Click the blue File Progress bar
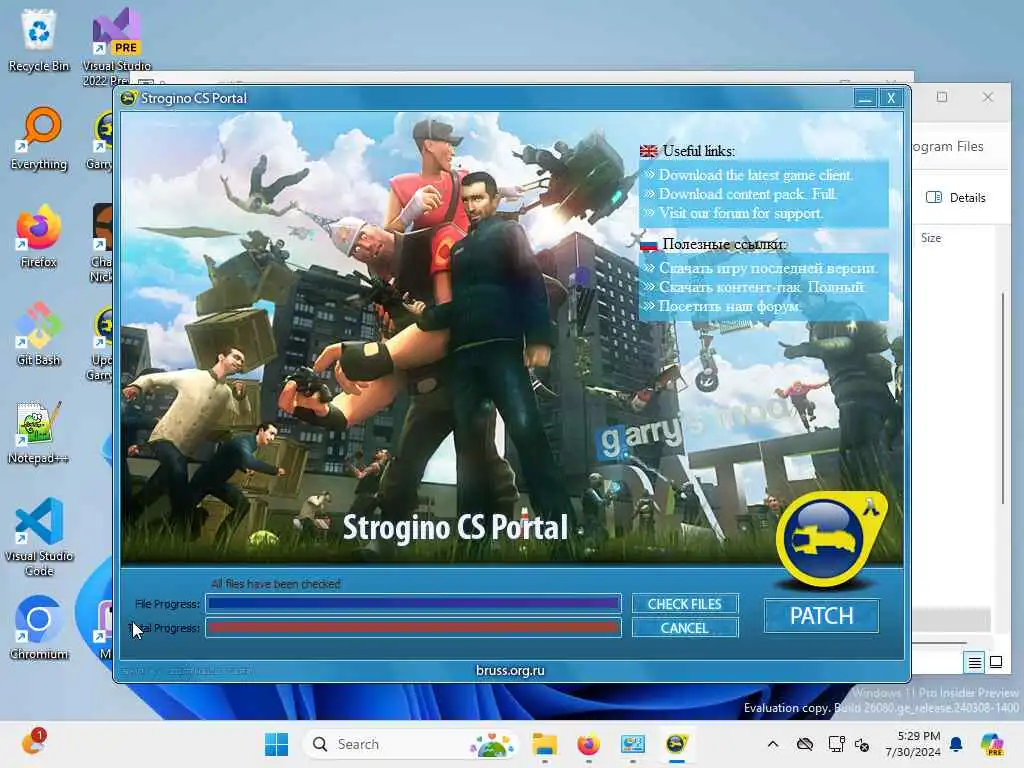Image resolution: width=1024 pixels, height=768 pixels. pos(413,603)
